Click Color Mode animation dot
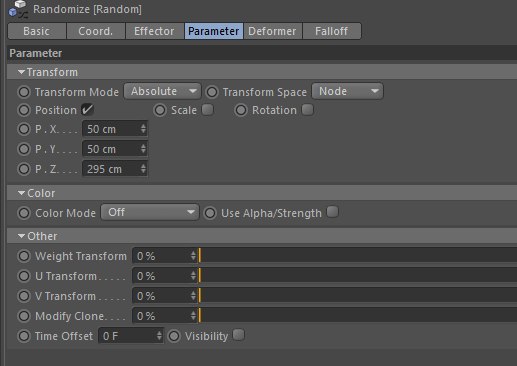The width and height of the screenshot is (517, 366). 24,213
